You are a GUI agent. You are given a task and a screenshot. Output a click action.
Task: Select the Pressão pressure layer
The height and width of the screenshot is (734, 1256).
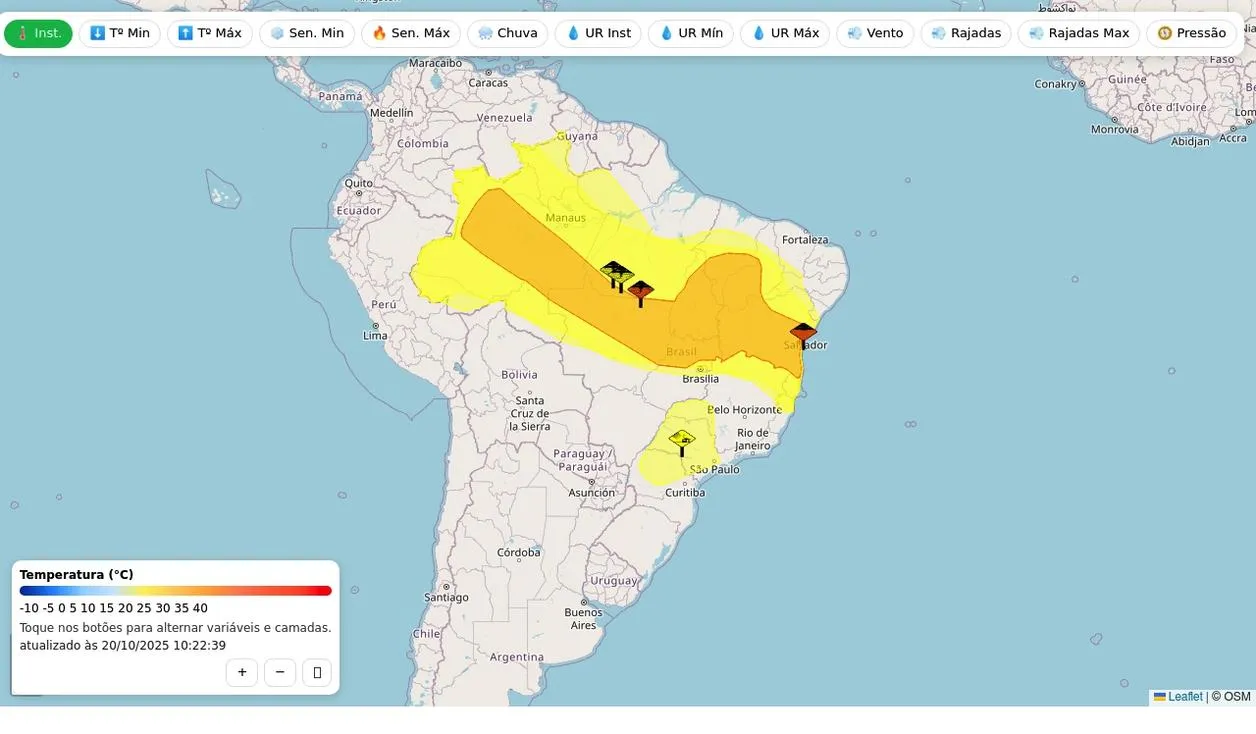1191,33
